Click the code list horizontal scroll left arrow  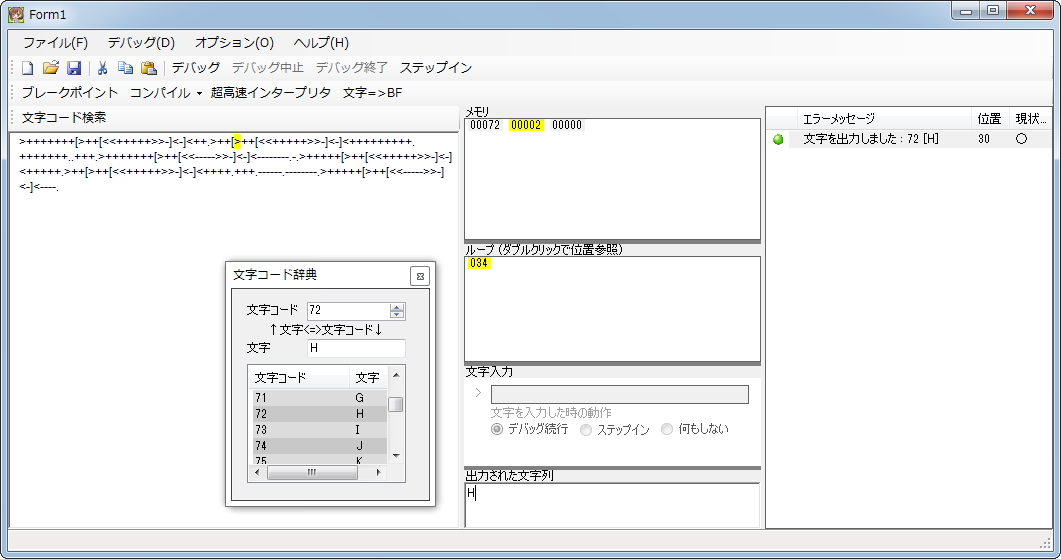257,472
